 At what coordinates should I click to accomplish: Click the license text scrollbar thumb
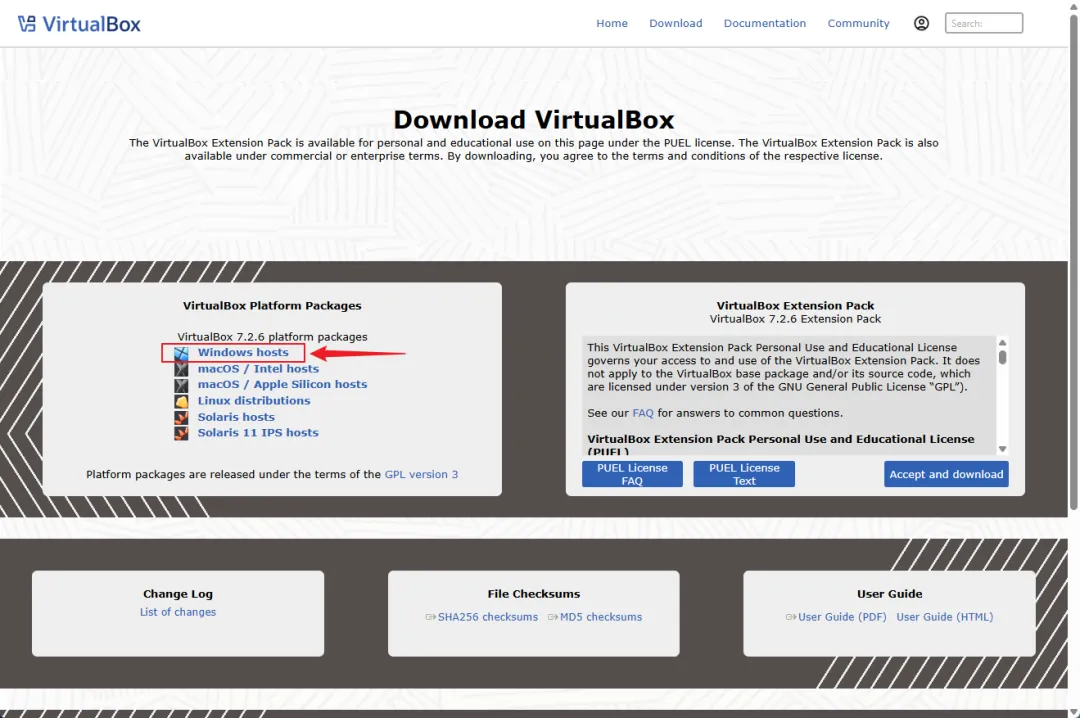point(1003,357)
